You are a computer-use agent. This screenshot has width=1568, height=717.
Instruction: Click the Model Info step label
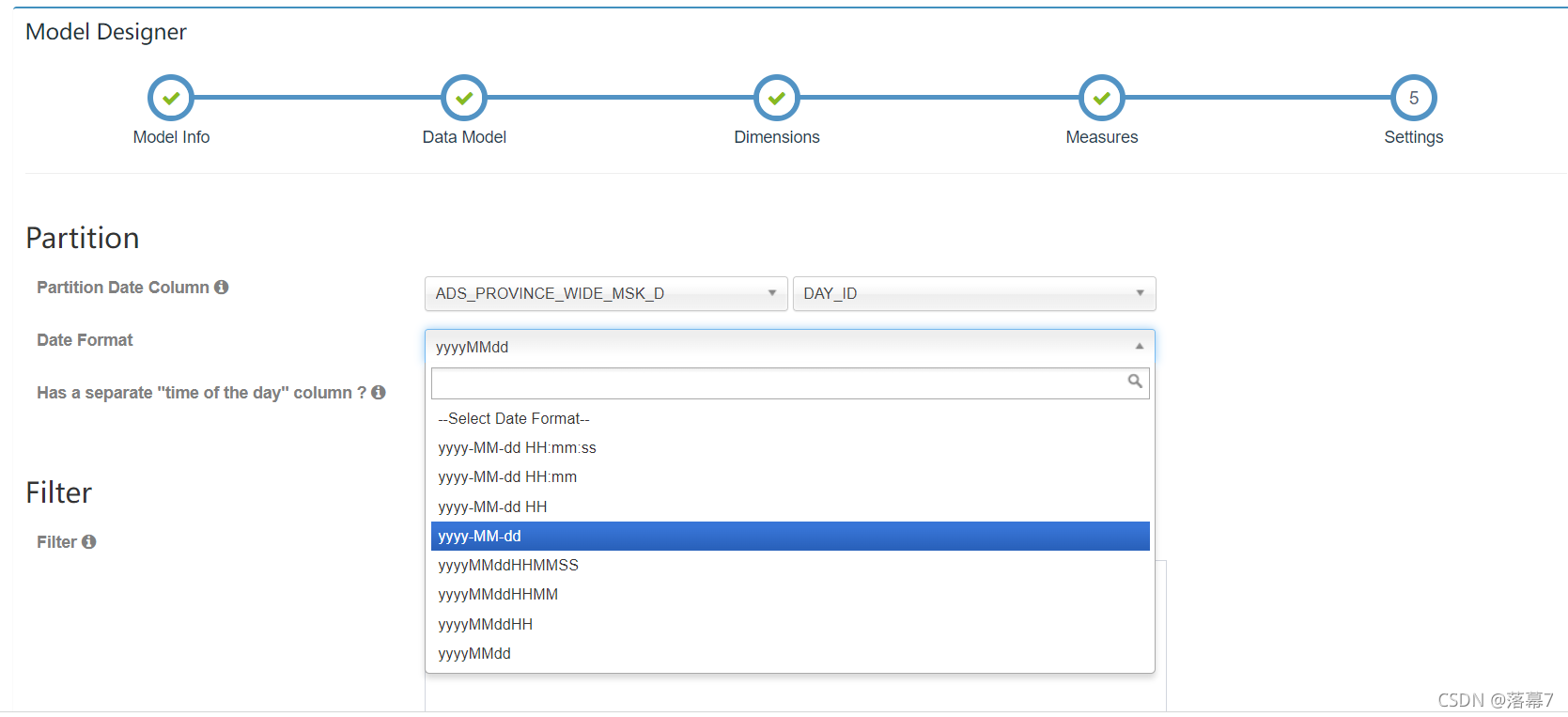click(x=171, y=137)
